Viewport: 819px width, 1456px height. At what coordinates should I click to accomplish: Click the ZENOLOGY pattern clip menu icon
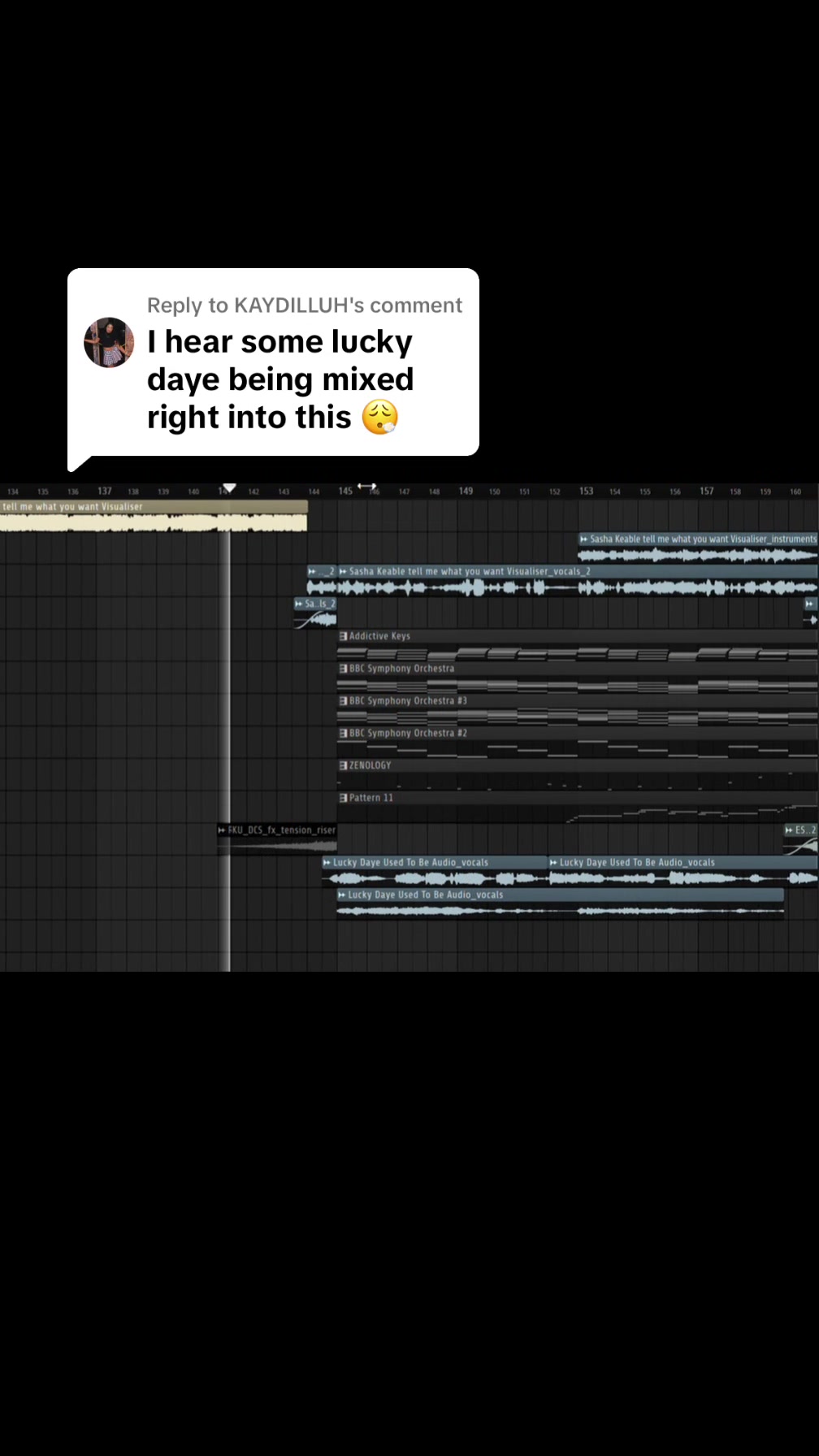point(343,766)
